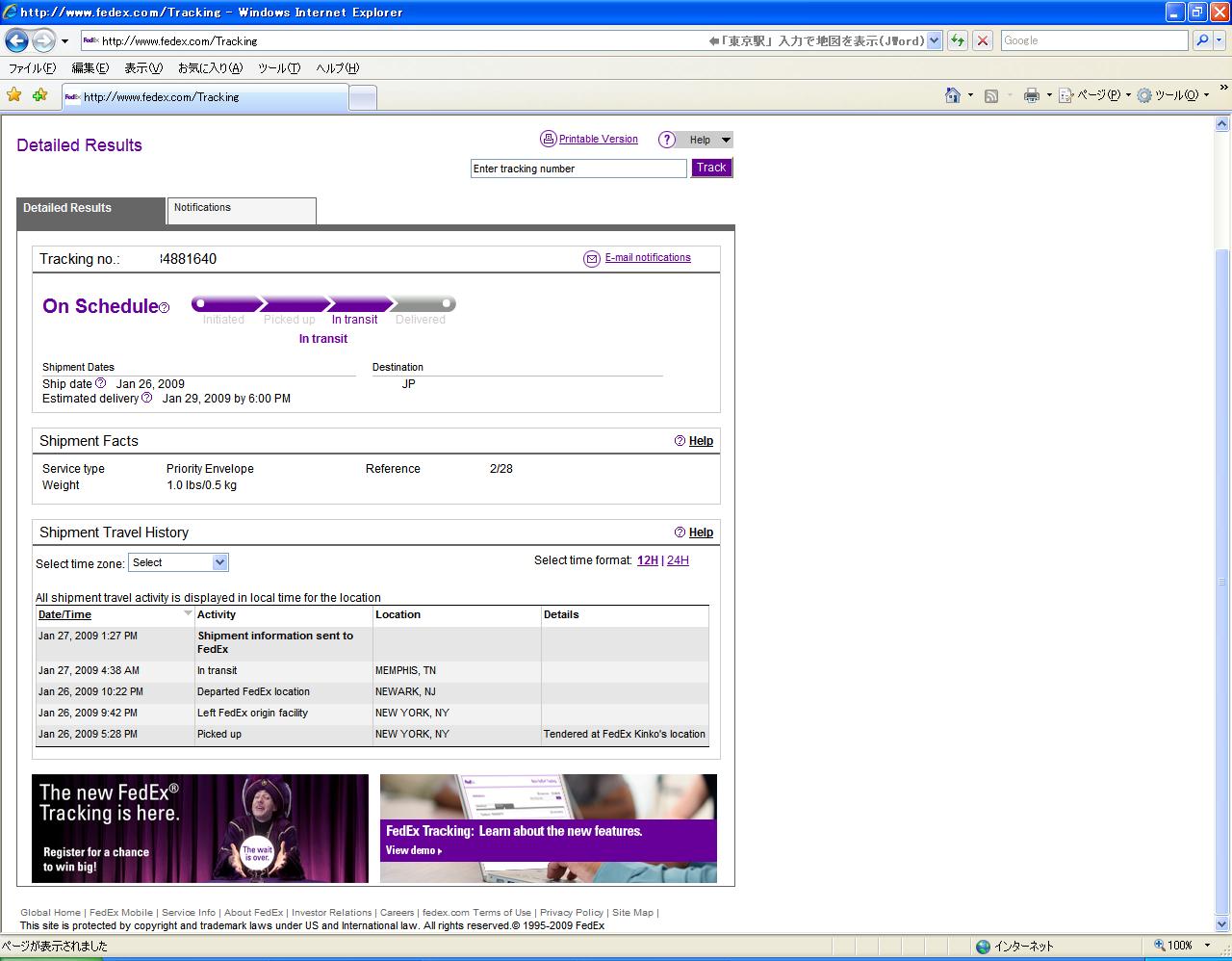This screenshot has width=1232, height=961.
Task: Click the vertical scrollbar up arrow
Action: coord(1222,123)
